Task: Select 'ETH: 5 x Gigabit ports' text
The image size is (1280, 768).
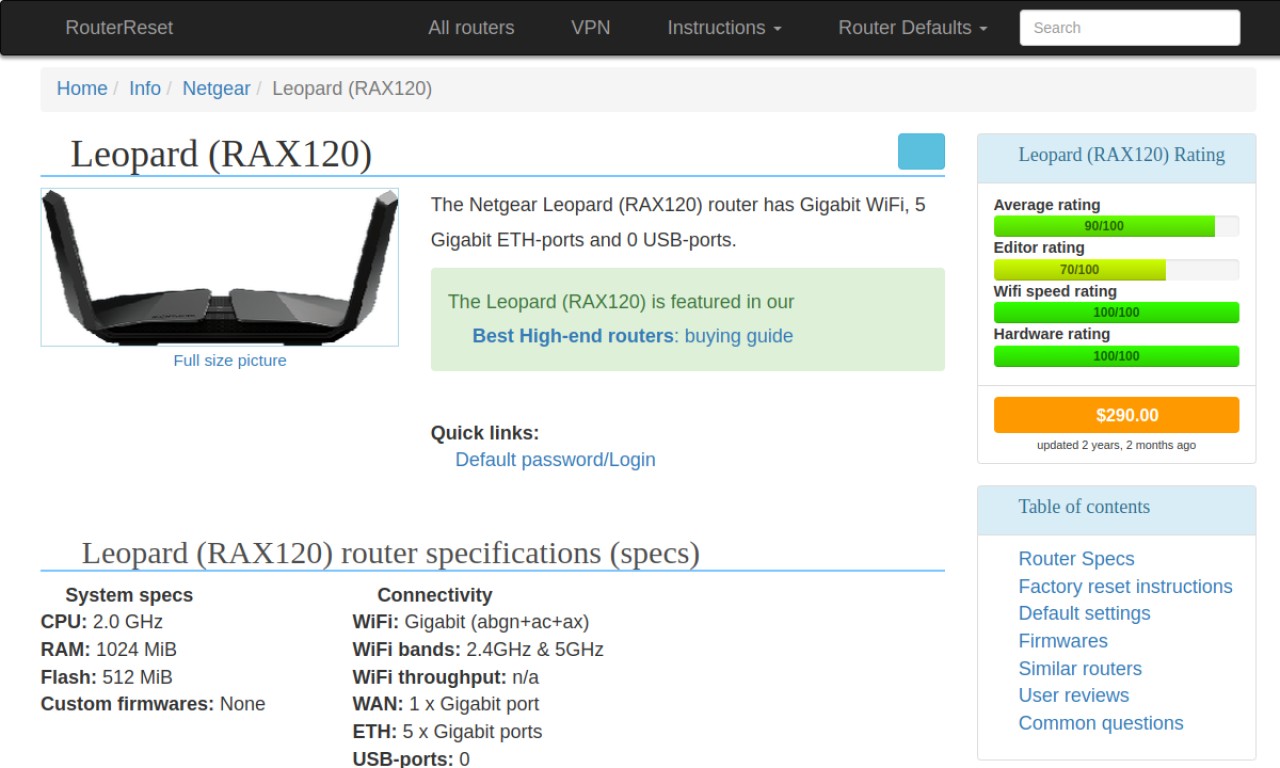Action: pos(447,731)
